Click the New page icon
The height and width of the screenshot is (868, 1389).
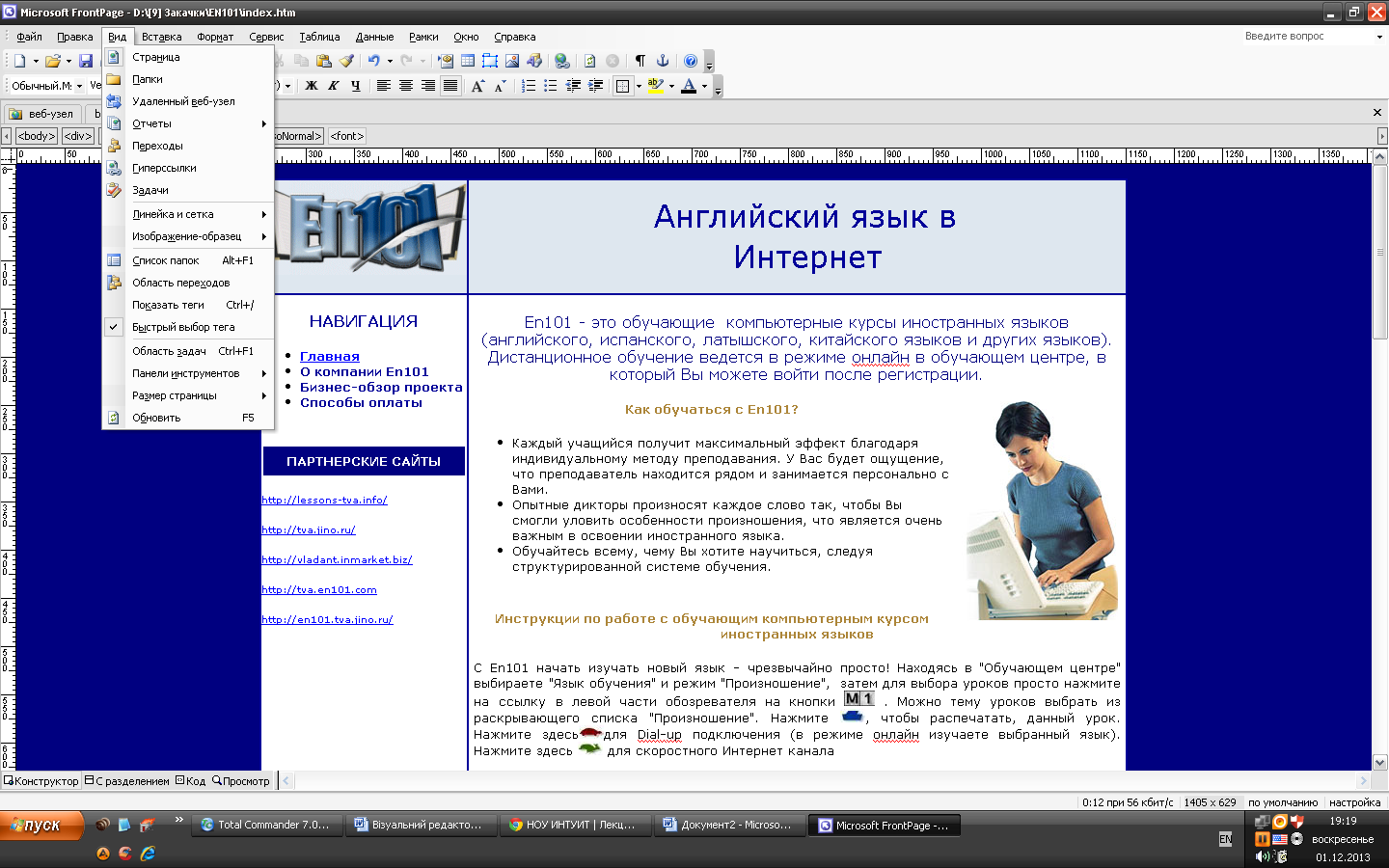click(19, 61)
